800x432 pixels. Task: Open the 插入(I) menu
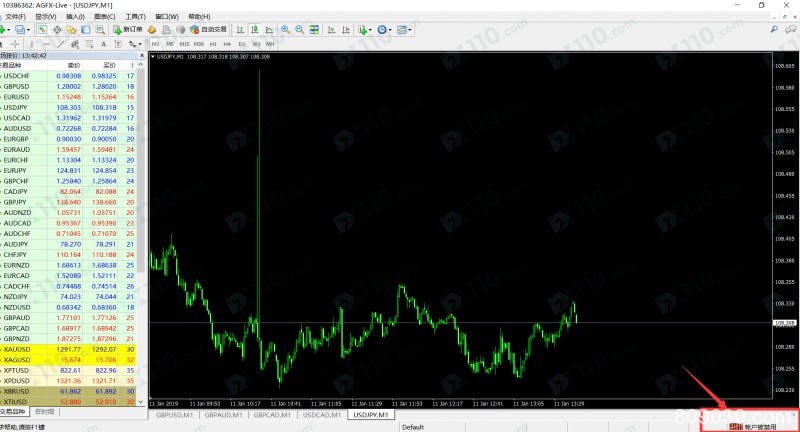pyautogui.click(x=76, y=17)
